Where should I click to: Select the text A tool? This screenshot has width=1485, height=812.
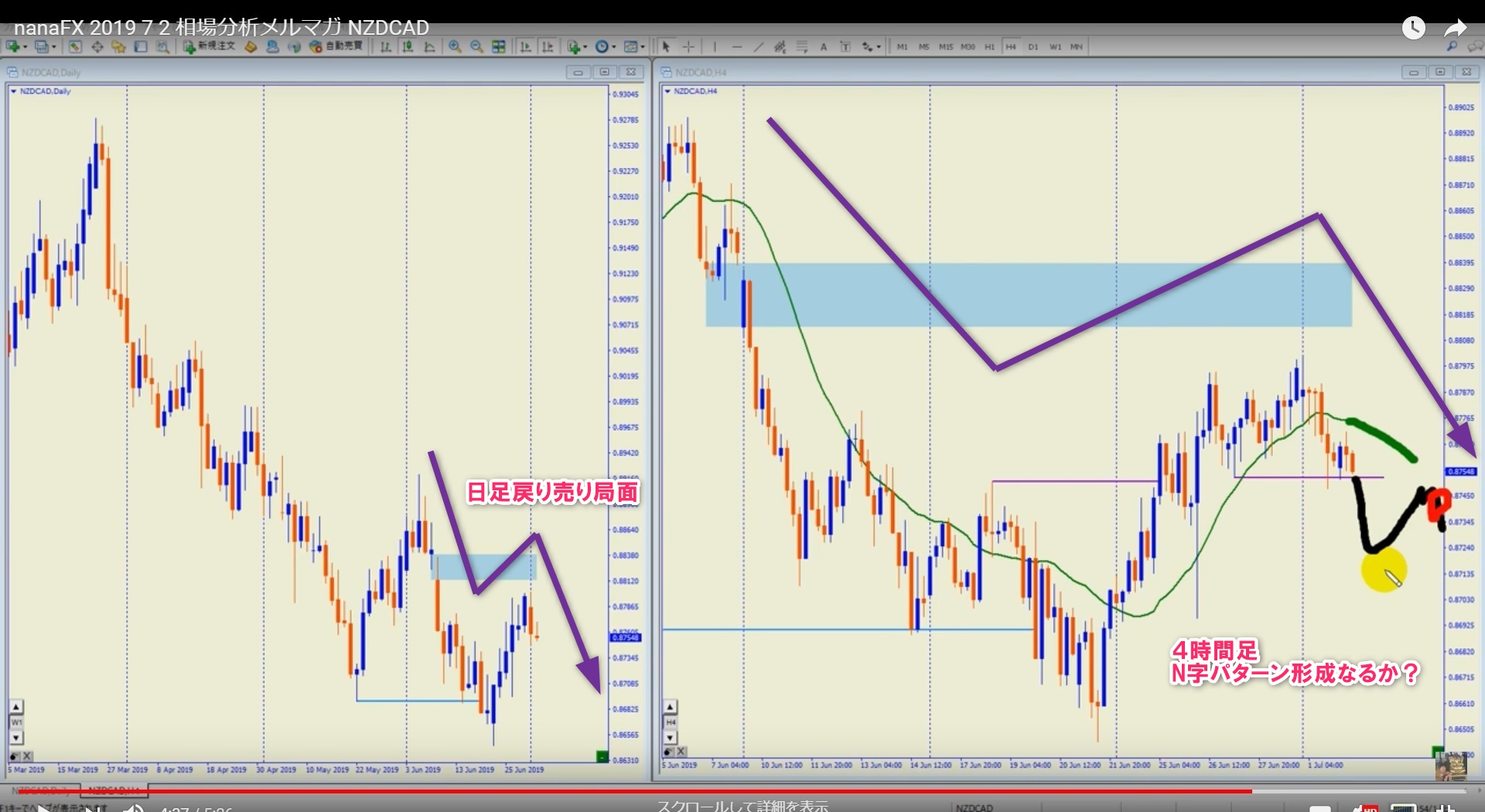tap(824, 47)
